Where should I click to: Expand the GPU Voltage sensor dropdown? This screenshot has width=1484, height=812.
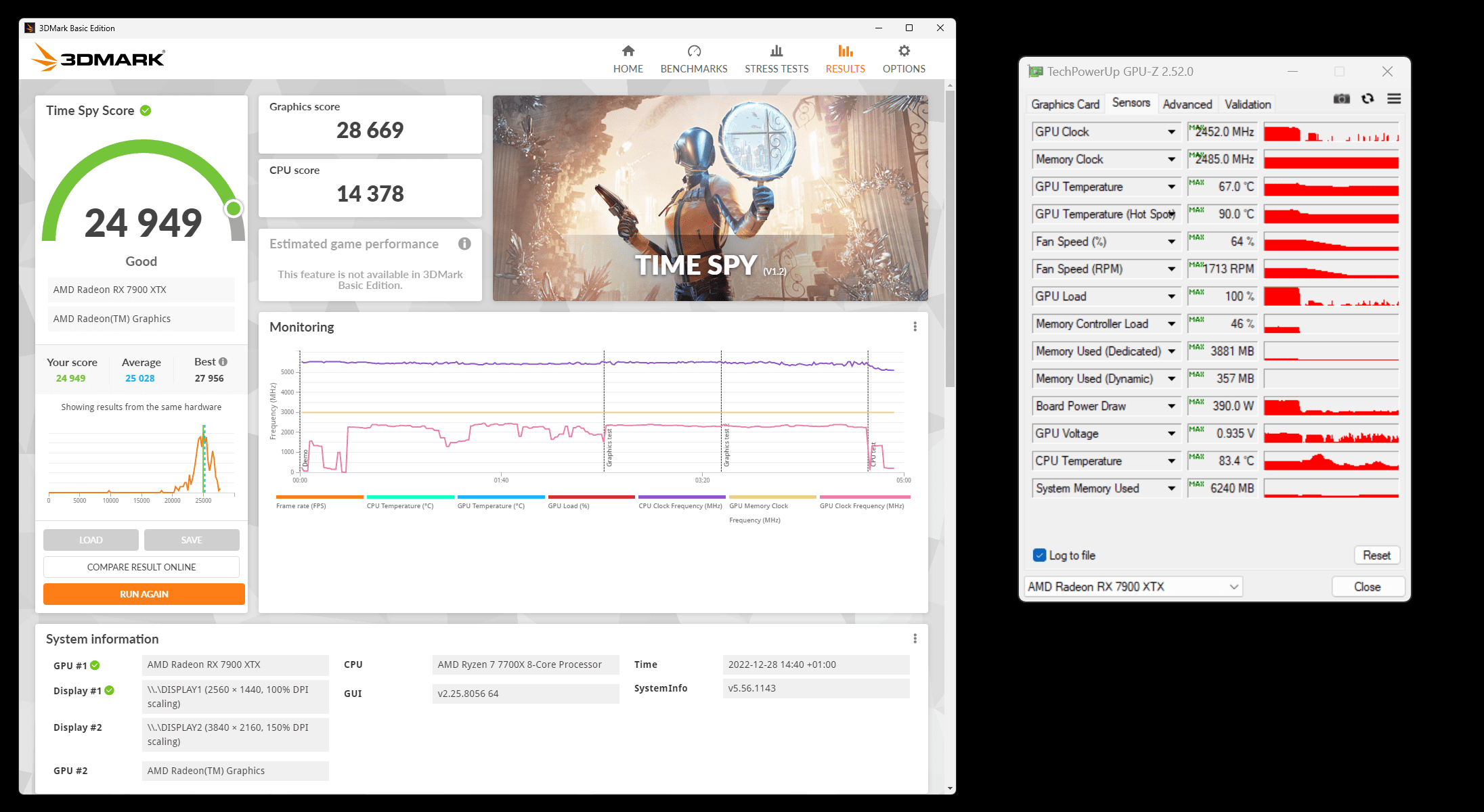pos(1171,433)
